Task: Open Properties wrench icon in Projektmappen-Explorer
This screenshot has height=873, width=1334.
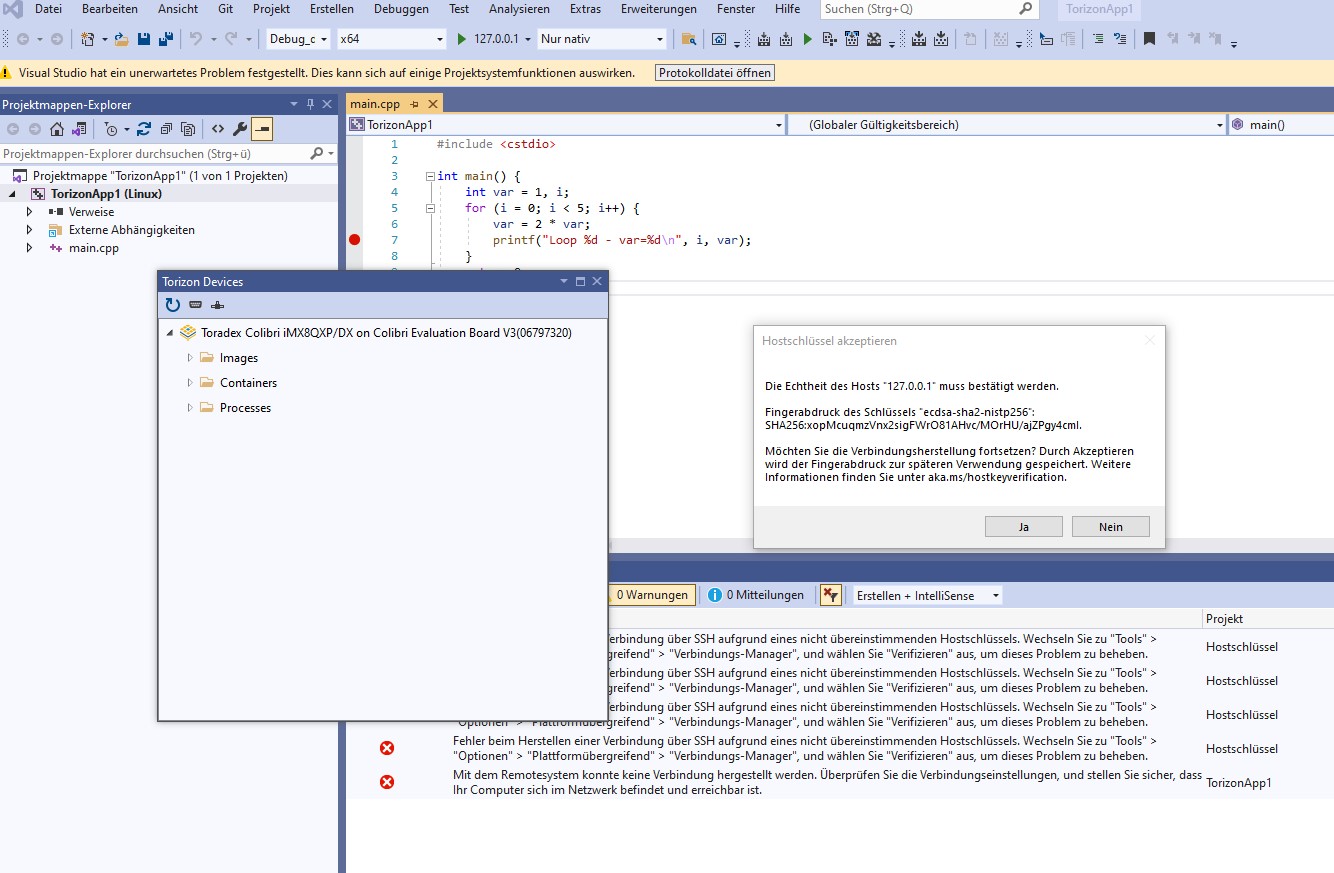Action: [x=240, y=129]
